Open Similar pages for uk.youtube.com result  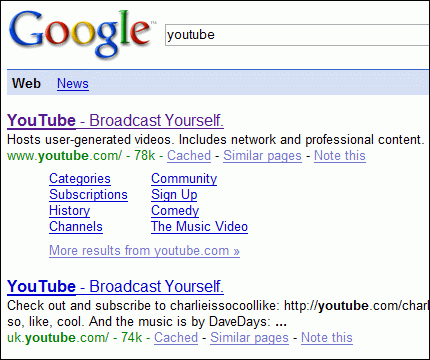[249, 338]
